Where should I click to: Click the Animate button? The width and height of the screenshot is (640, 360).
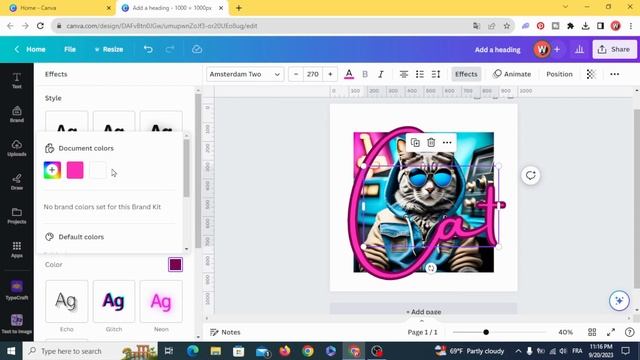point(512,74)
